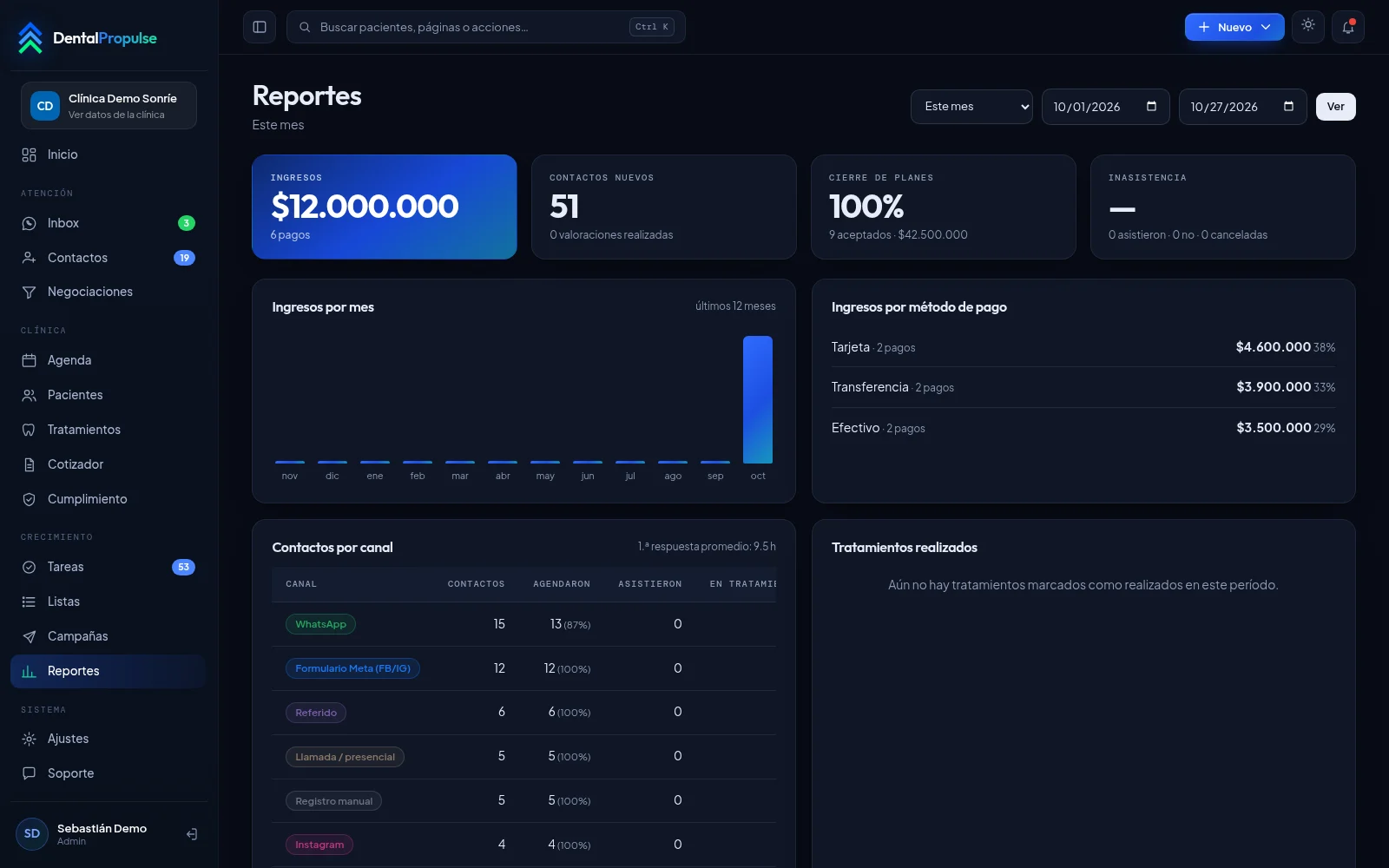Click the Cumplimiento shield icon
Image resolution: width=1389 pixels, height=868 pixels.
coord(29,499)
